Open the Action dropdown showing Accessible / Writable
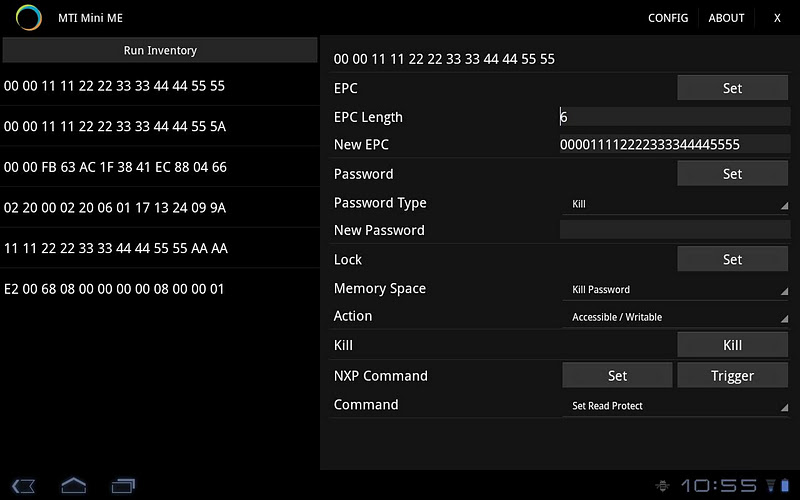Screen dimensions: 800x500 675,317
